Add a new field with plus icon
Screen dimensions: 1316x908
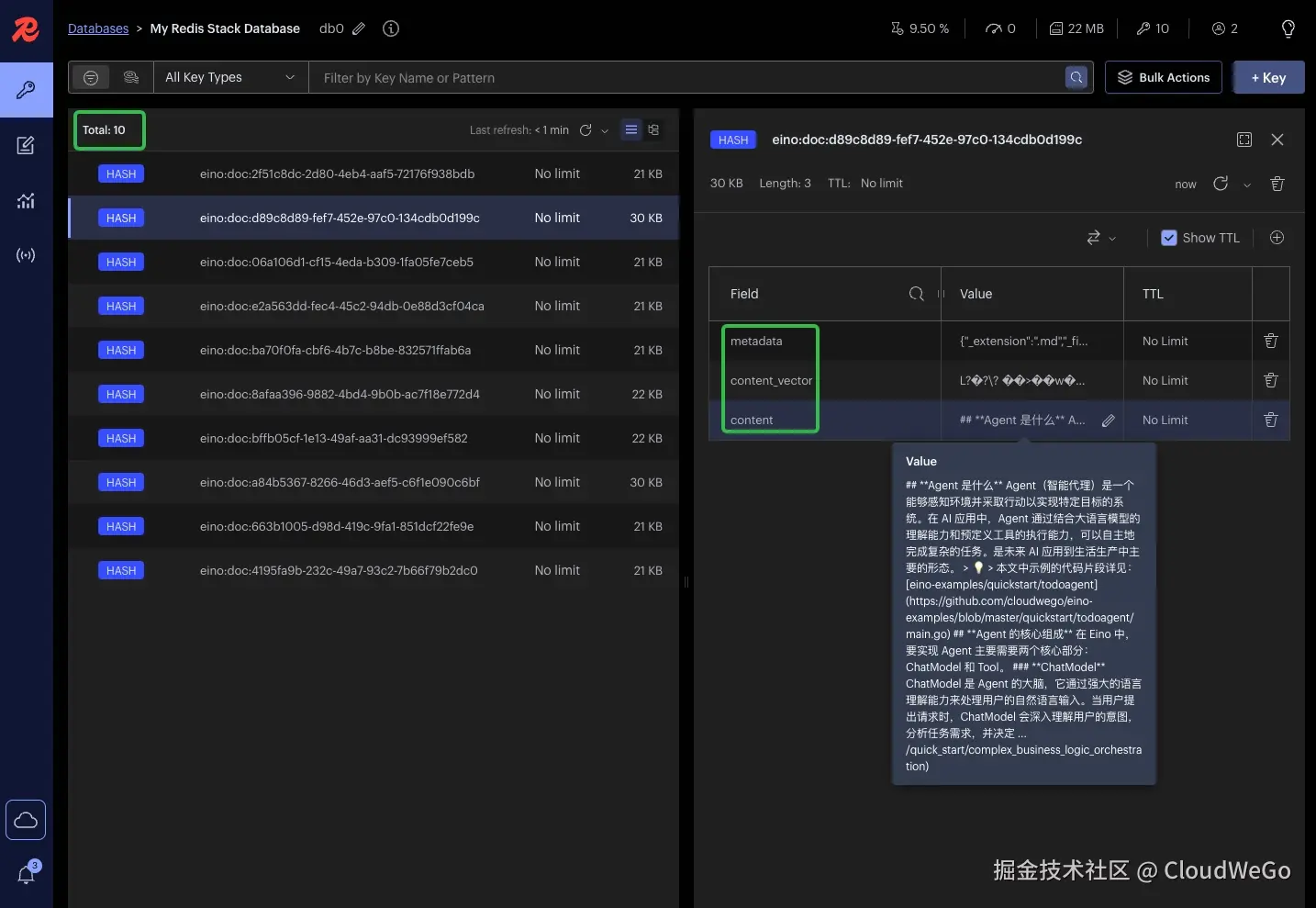tap(1277, 238)
